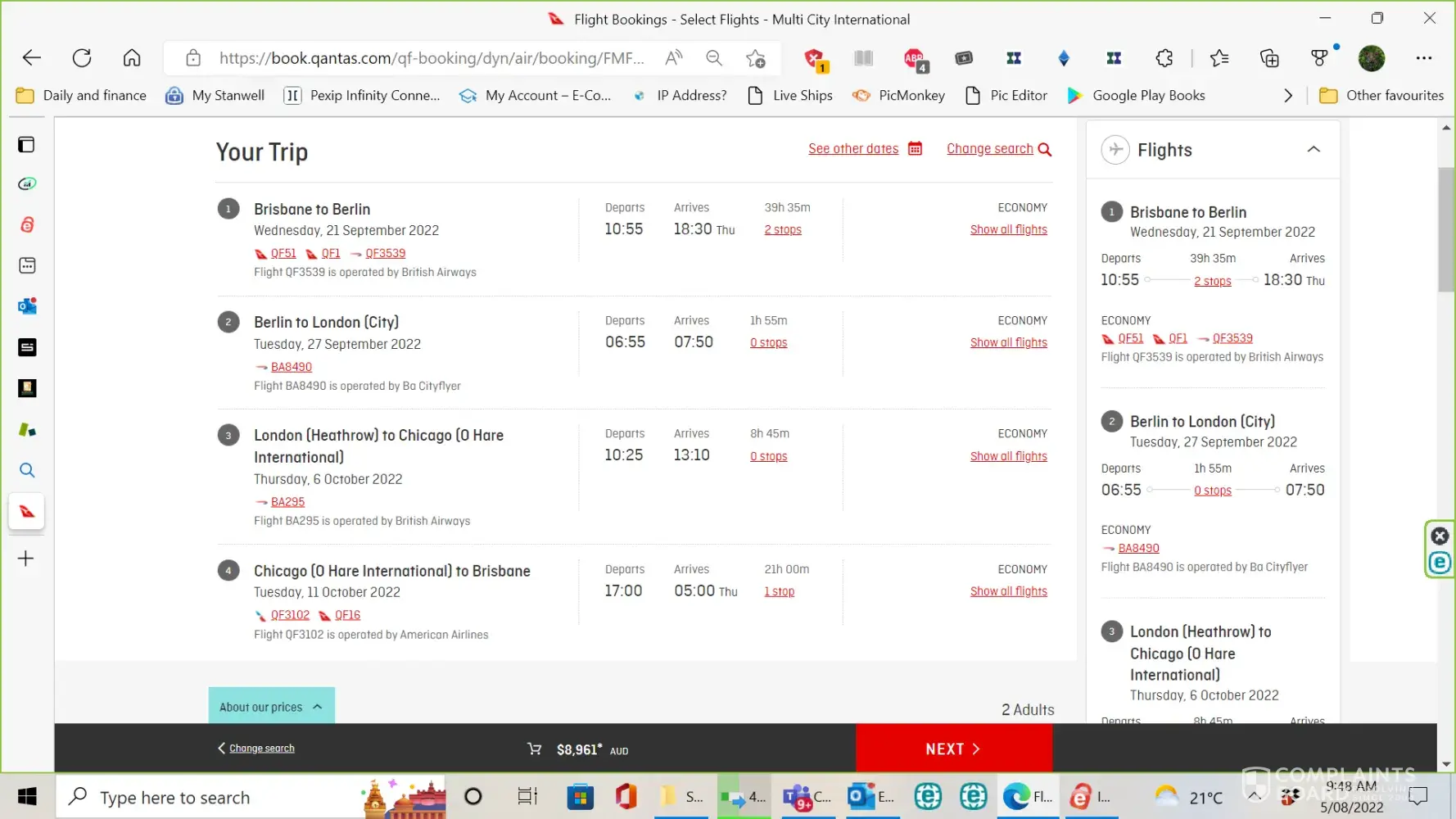Click the calendar icon beside See other dates

click(x=915, y=148)
